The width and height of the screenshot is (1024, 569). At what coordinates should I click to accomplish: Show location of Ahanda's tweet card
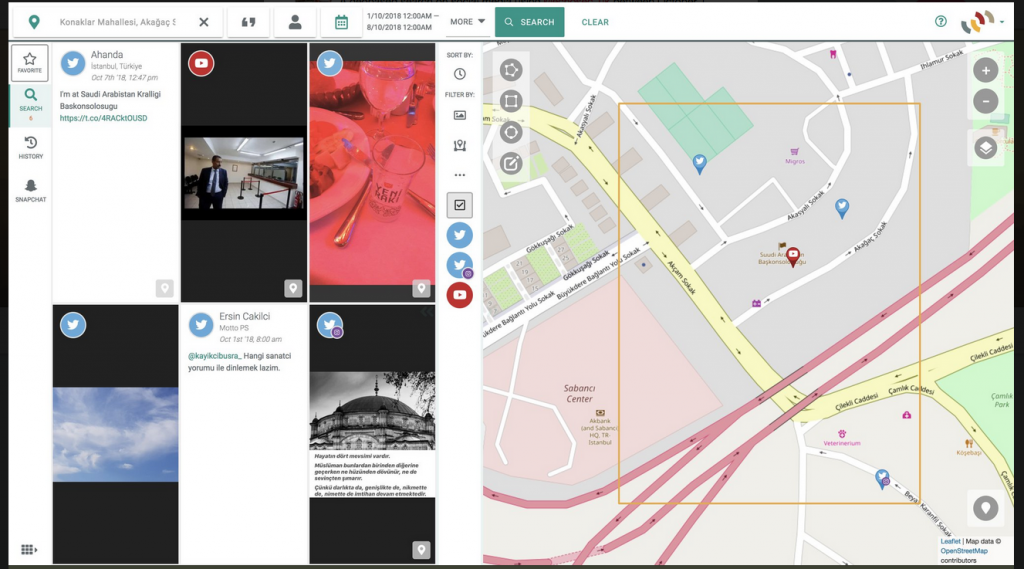pos(165,288)
